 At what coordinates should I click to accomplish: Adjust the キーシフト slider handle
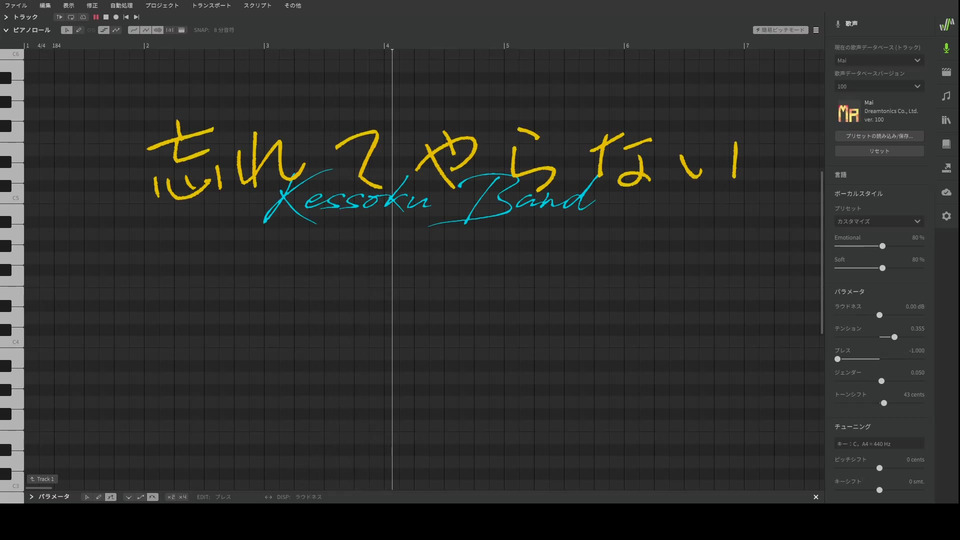(x=879, y=490)
